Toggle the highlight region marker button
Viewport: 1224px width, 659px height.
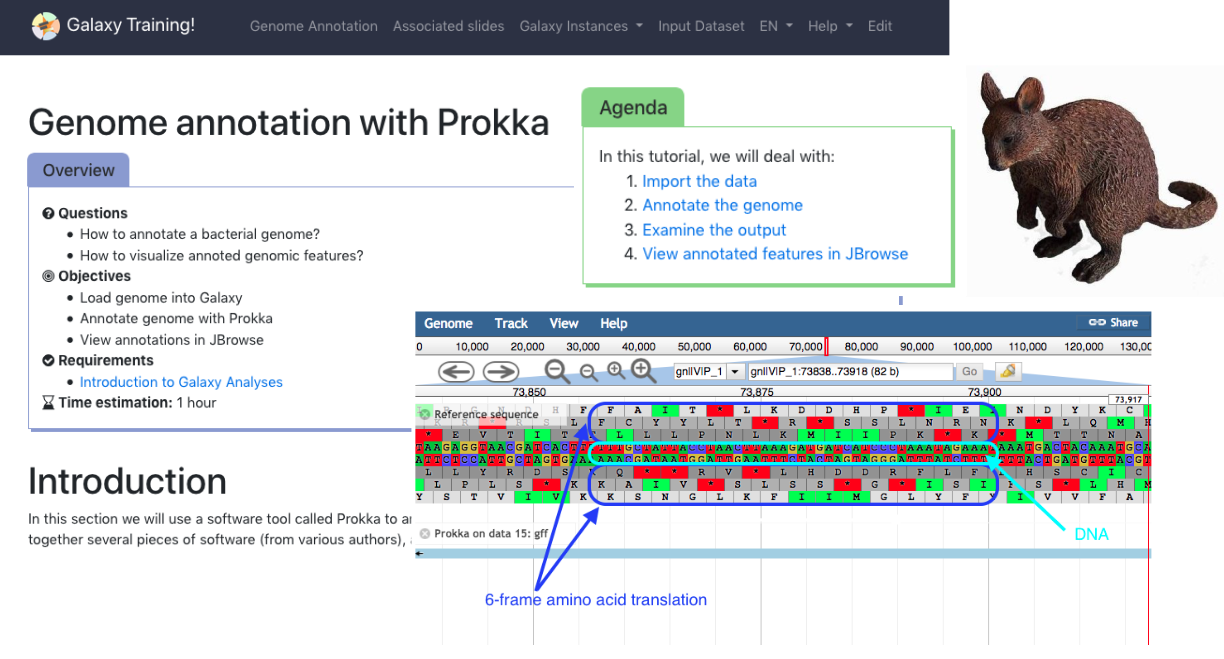pyautogui.click(x=1007, y=371)
